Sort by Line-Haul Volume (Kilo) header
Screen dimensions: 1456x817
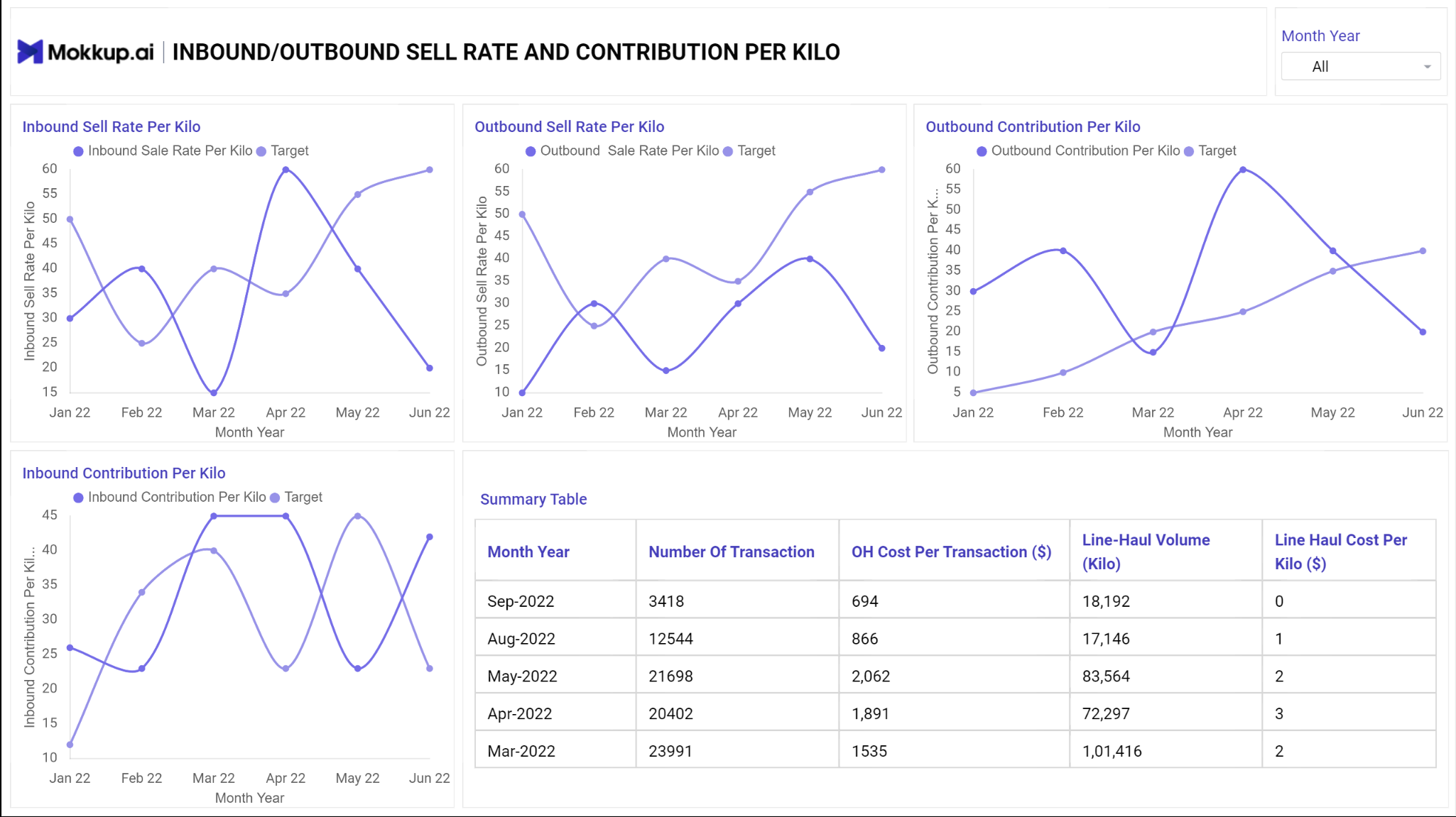tap(1146, 552)
